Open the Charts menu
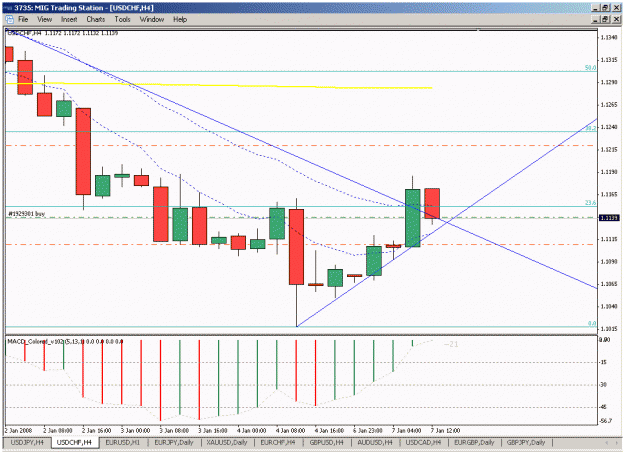The height and width of the screenshot is (452, 625). (x=96, y=19)
